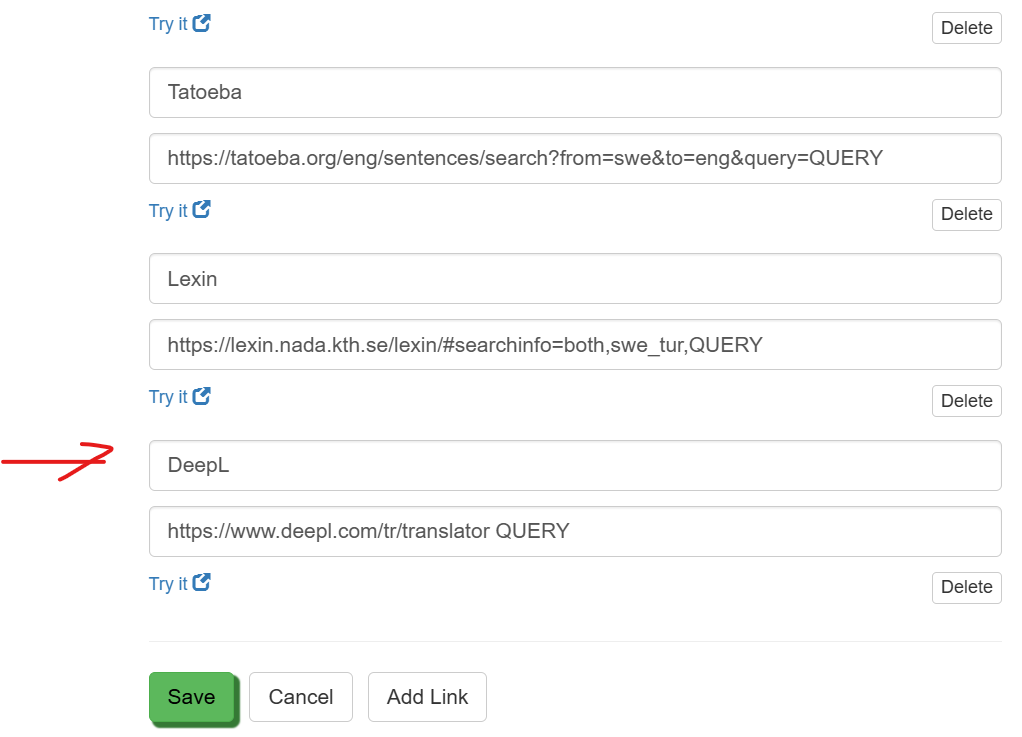Focus the Tatoeba name input field

(575, 92)
